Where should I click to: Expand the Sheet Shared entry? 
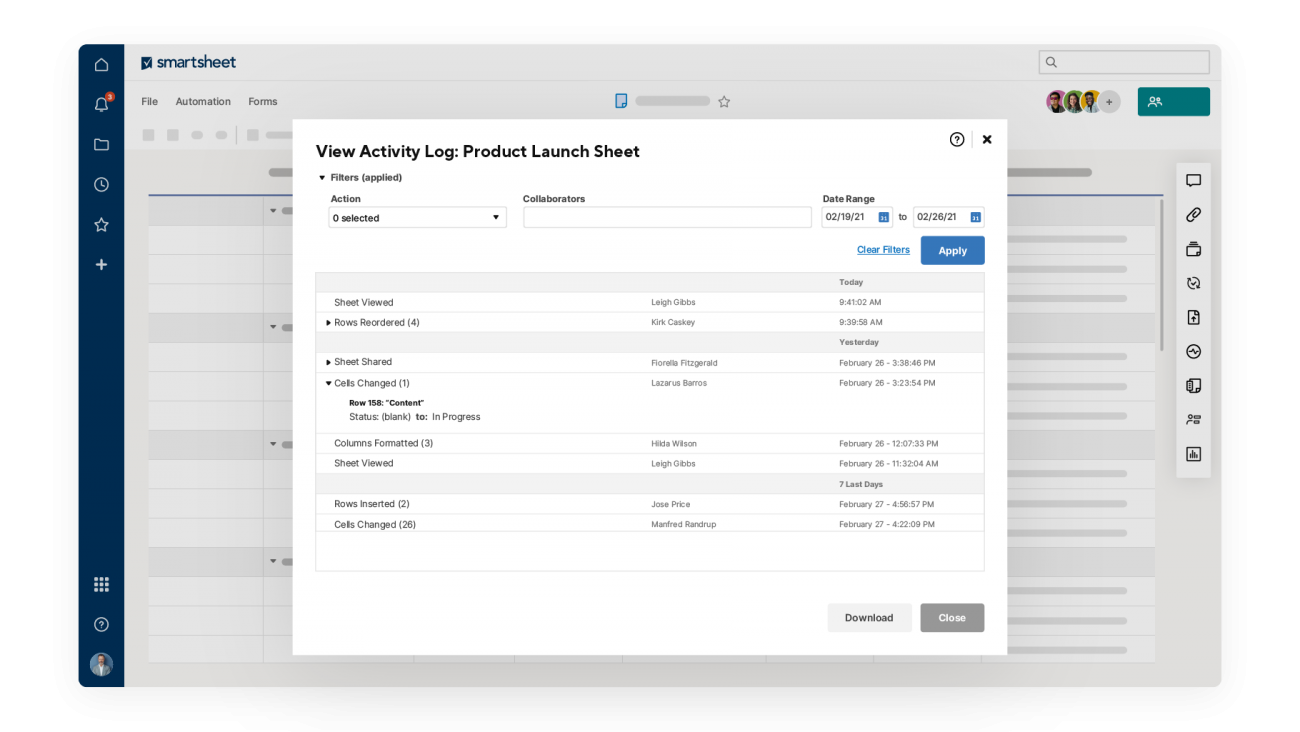pyautogui.click(x=328, y=362)
